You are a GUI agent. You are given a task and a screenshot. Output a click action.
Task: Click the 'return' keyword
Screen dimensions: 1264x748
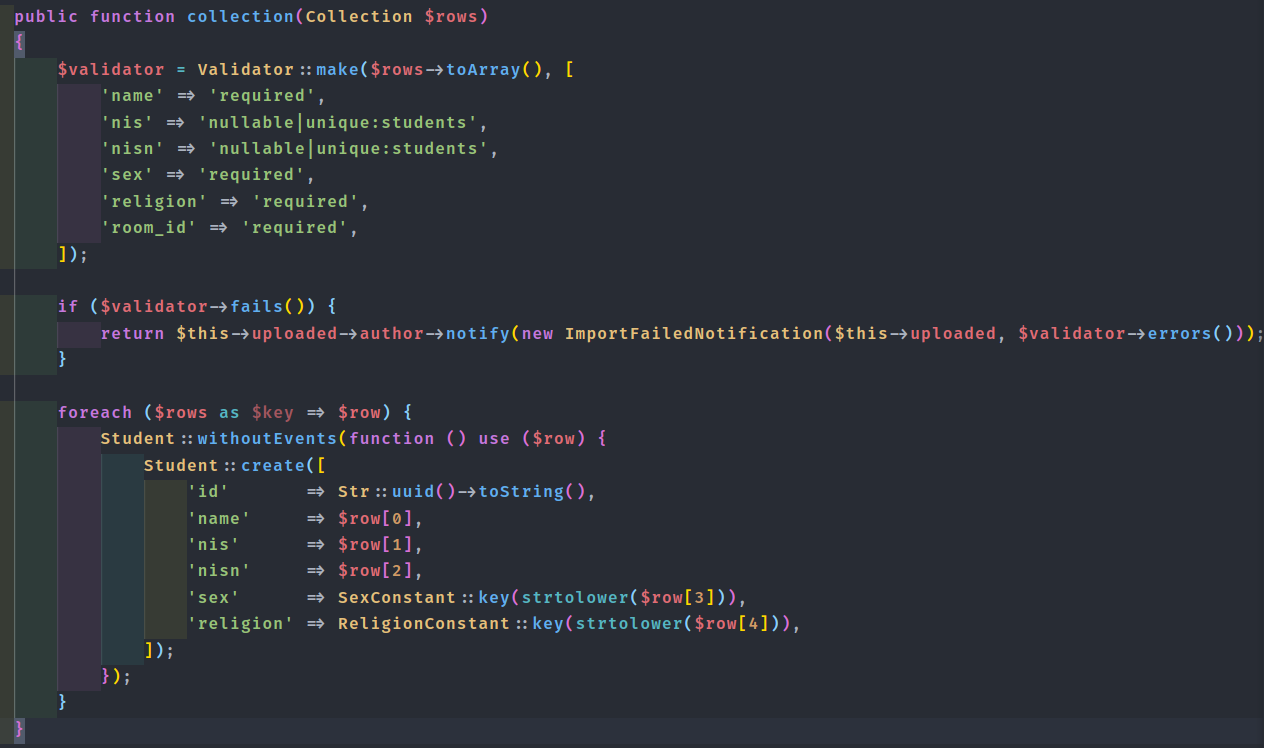click(133, 333)
